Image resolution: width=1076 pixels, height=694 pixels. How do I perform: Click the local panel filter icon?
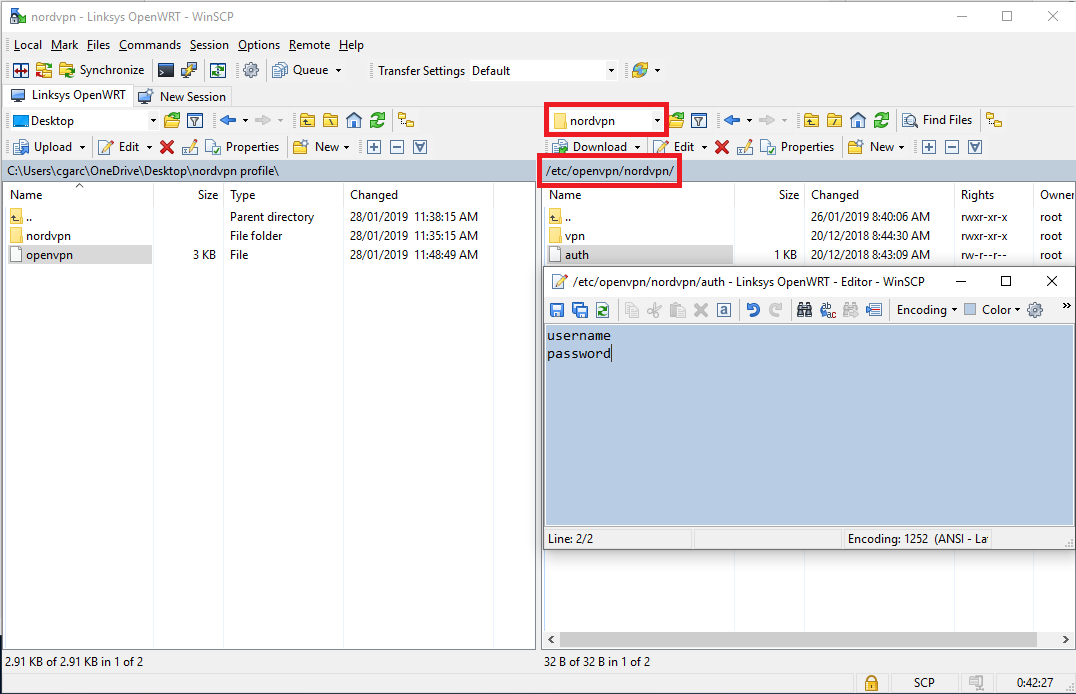tap(195, 121)
